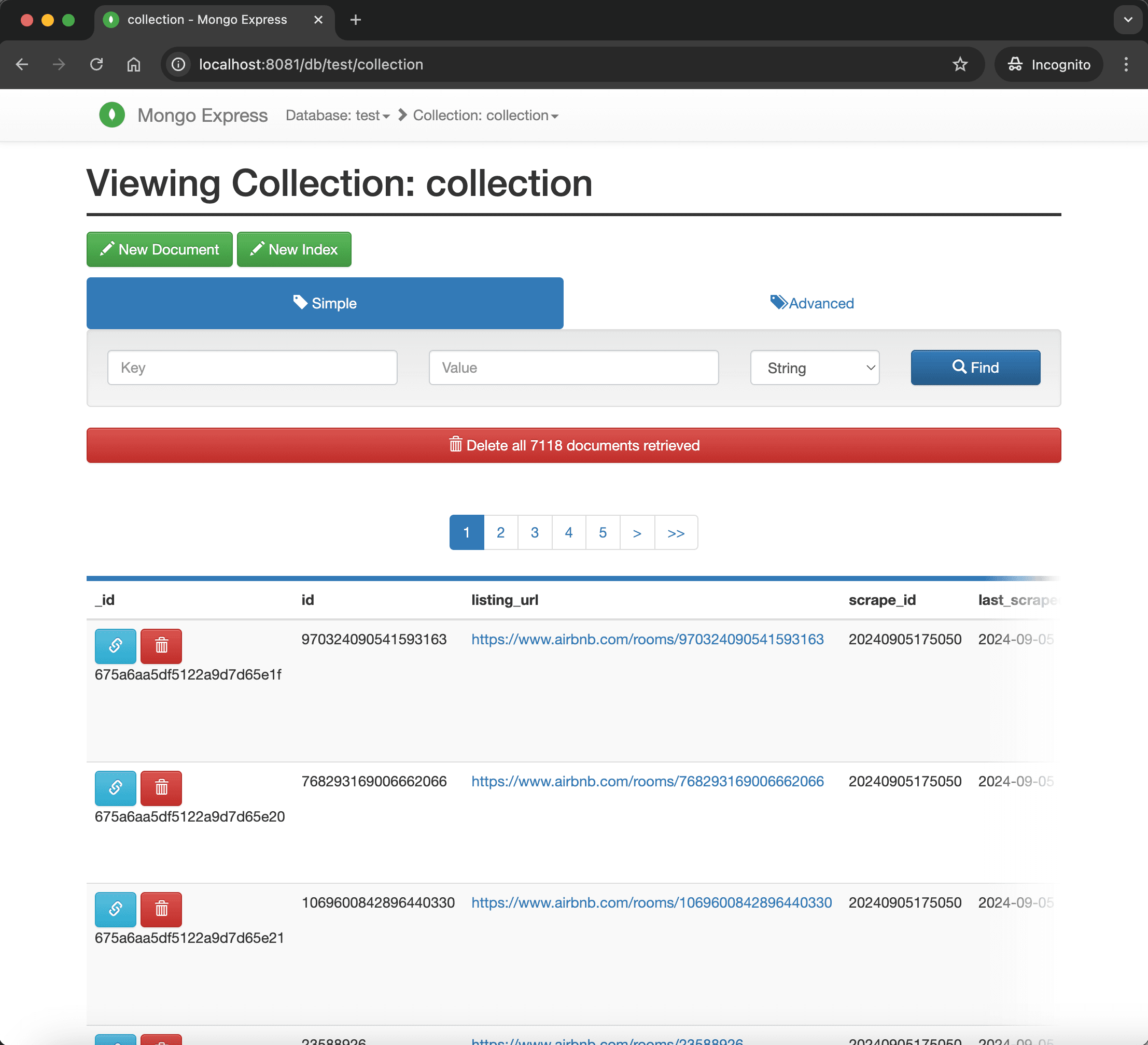Click the New Document button
The width and height of the screenshot is (1148, 1045).
(160, 249)
